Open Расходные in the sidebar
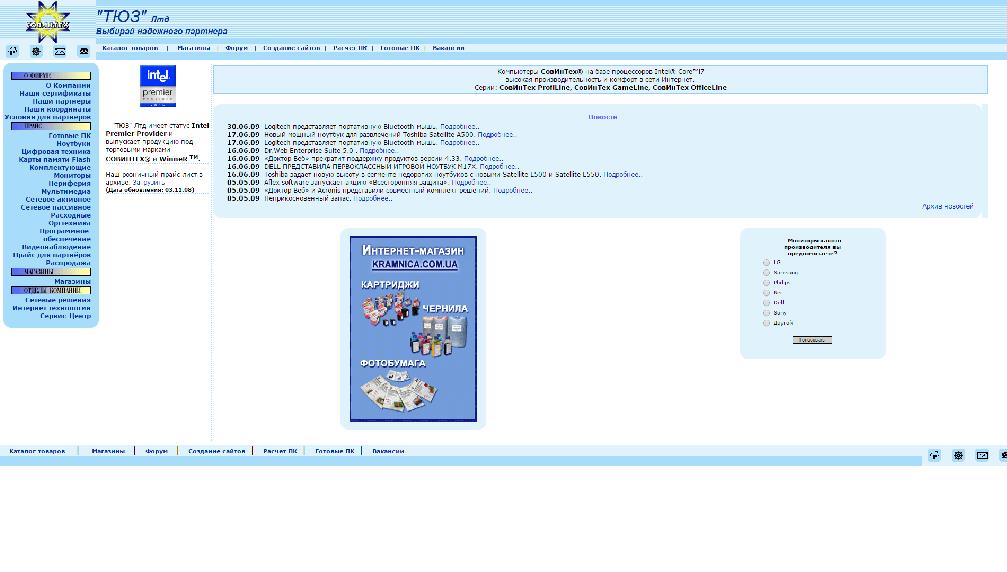Image resolution: width=1007 pixels, height=572 pixels. (x=70, y=216)
